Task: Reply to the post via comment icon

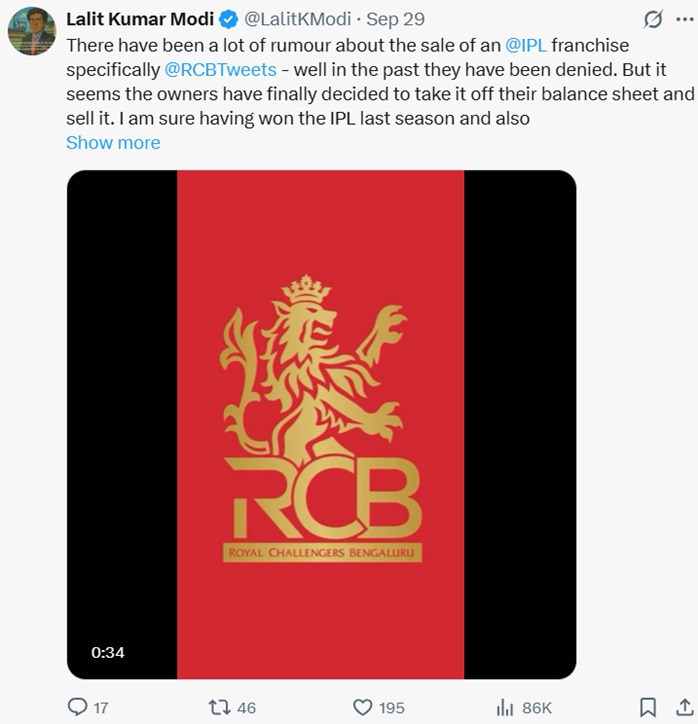Action: tap(77, 707)
